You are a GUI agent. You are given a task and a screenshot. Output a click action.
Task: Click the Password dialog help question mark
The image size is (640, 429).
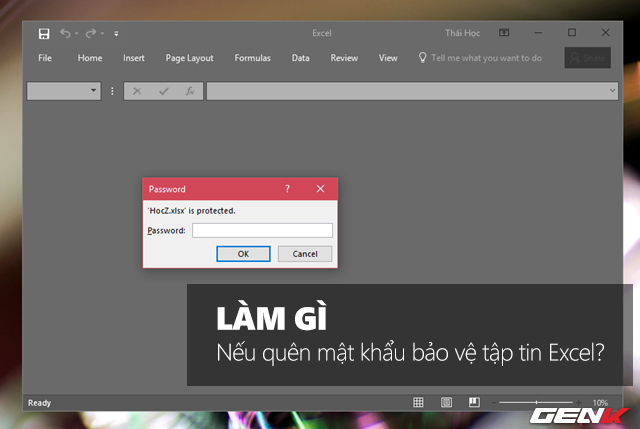[x=287, y=189]
